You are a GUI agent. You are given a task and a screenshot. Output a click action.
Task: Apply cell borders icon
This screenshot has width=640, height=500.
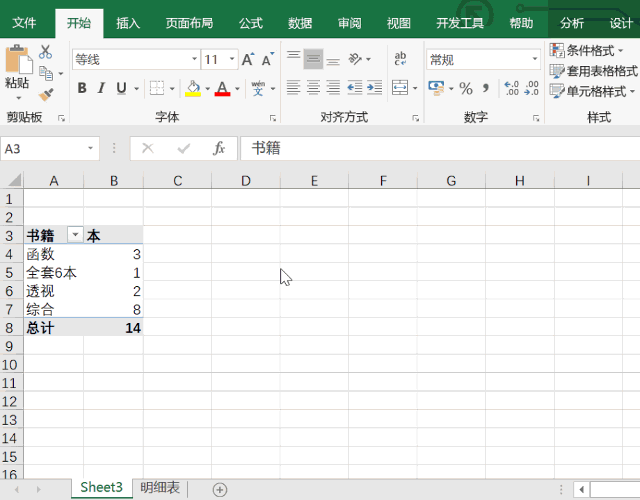click(x=157, y=88)
